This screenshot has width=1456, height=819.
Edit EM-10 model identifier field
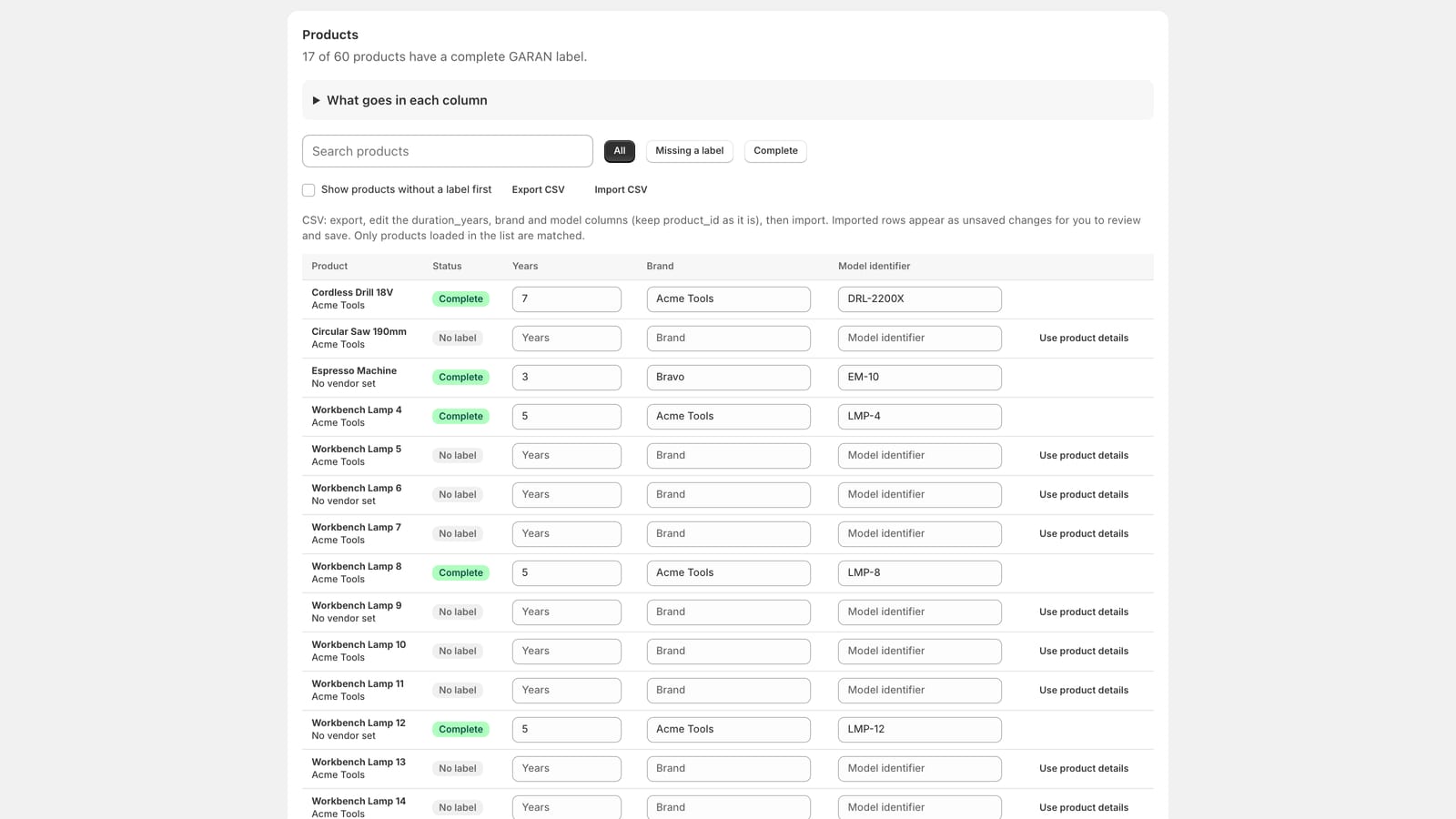(x=919, y=378)
